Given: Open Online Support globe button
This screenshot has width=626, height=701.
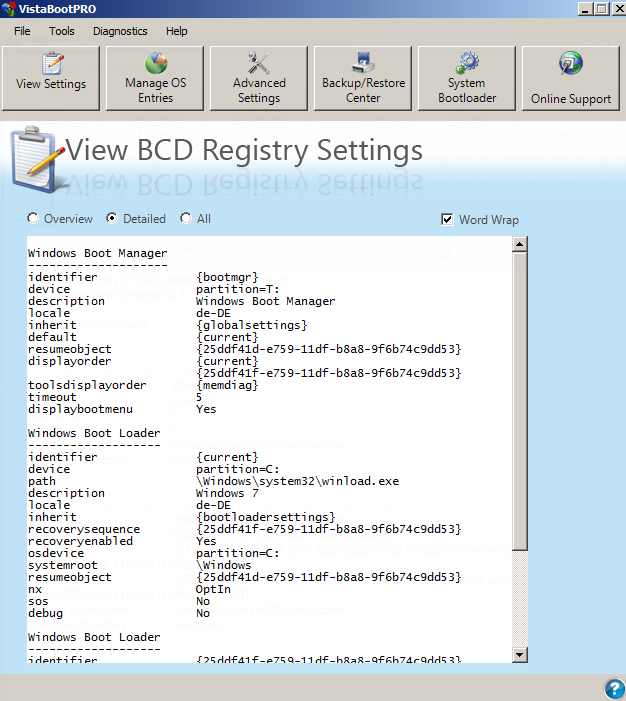Looking at the screenshot, I should pos(571,78).
